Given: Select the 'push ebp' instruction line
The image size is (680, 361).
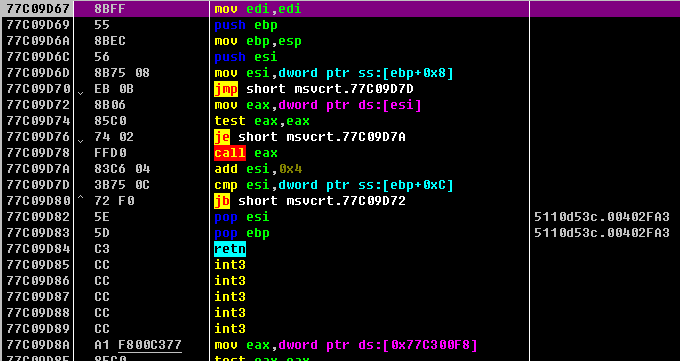Looking at the screenshot, I should point(245,25).
